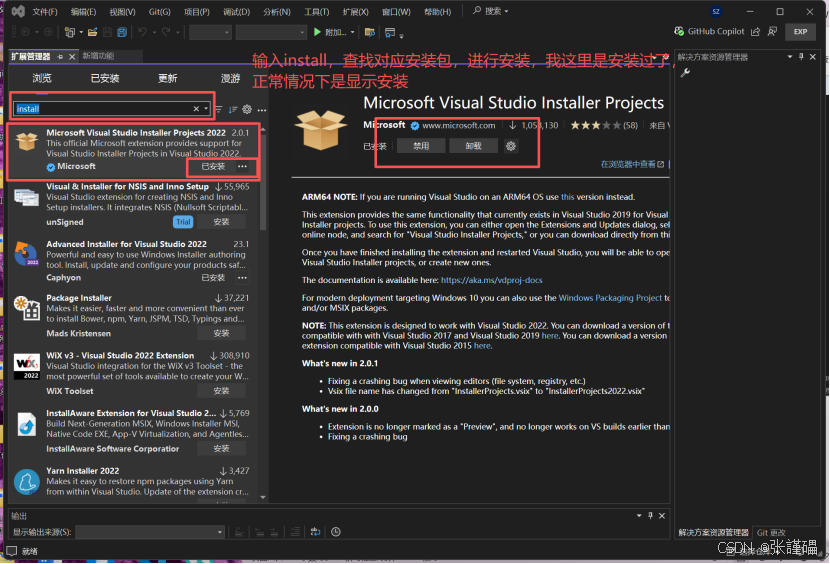Image resolution: width=830 pixels, height=564 pixels.
Task: Pin the Solution Explorer panel
Action: [x=801, y=57]
